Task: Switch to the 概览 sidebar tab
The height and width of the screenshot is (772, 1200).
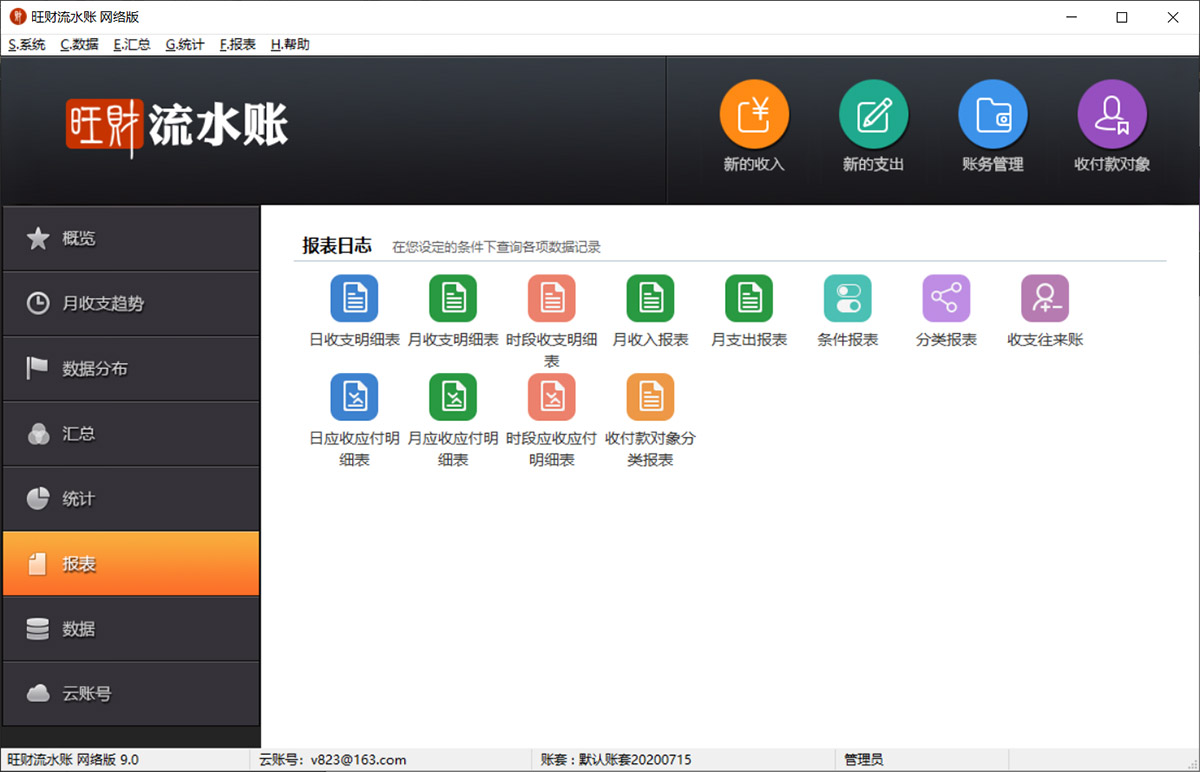Action: tap(130, 238)
